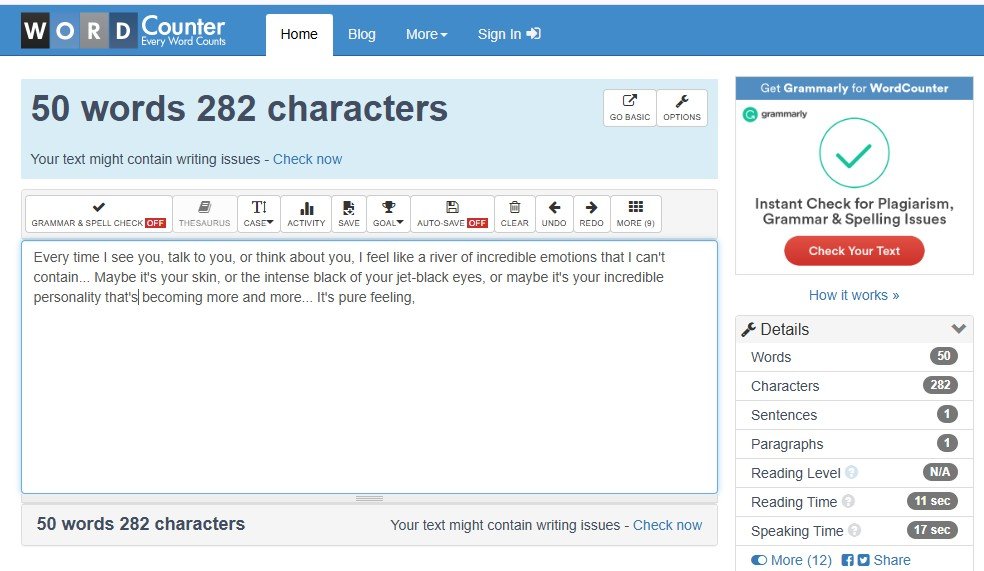Click the Characters count badge 282
984x571 pixels.
pyautogui.click(x=940, y=385)
